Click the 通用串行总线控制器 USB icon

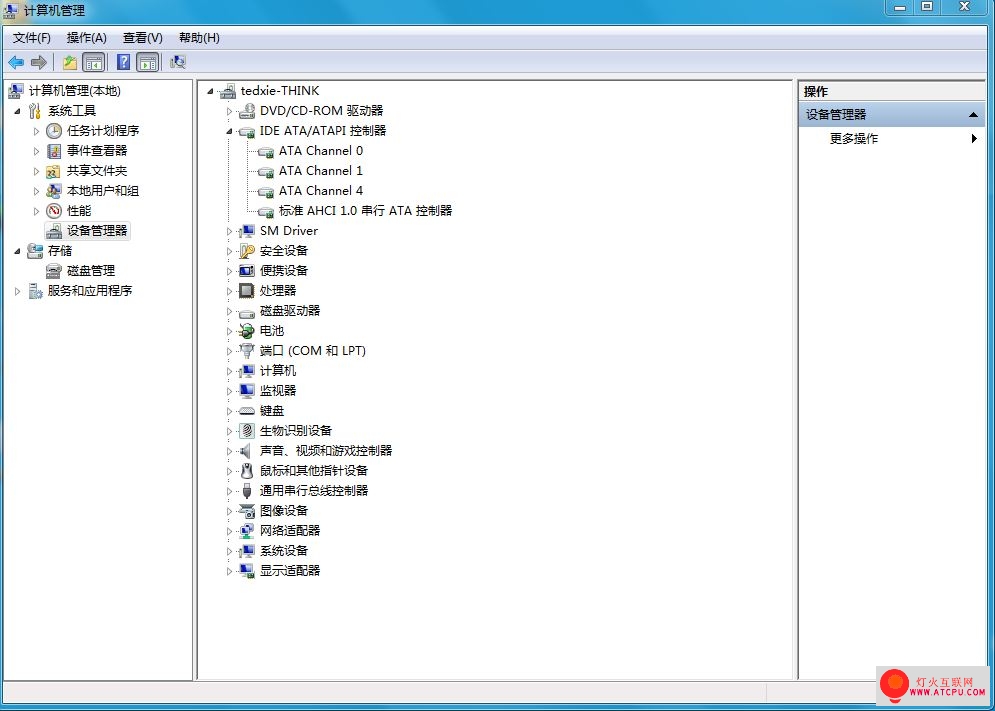[x=247, y=491]
